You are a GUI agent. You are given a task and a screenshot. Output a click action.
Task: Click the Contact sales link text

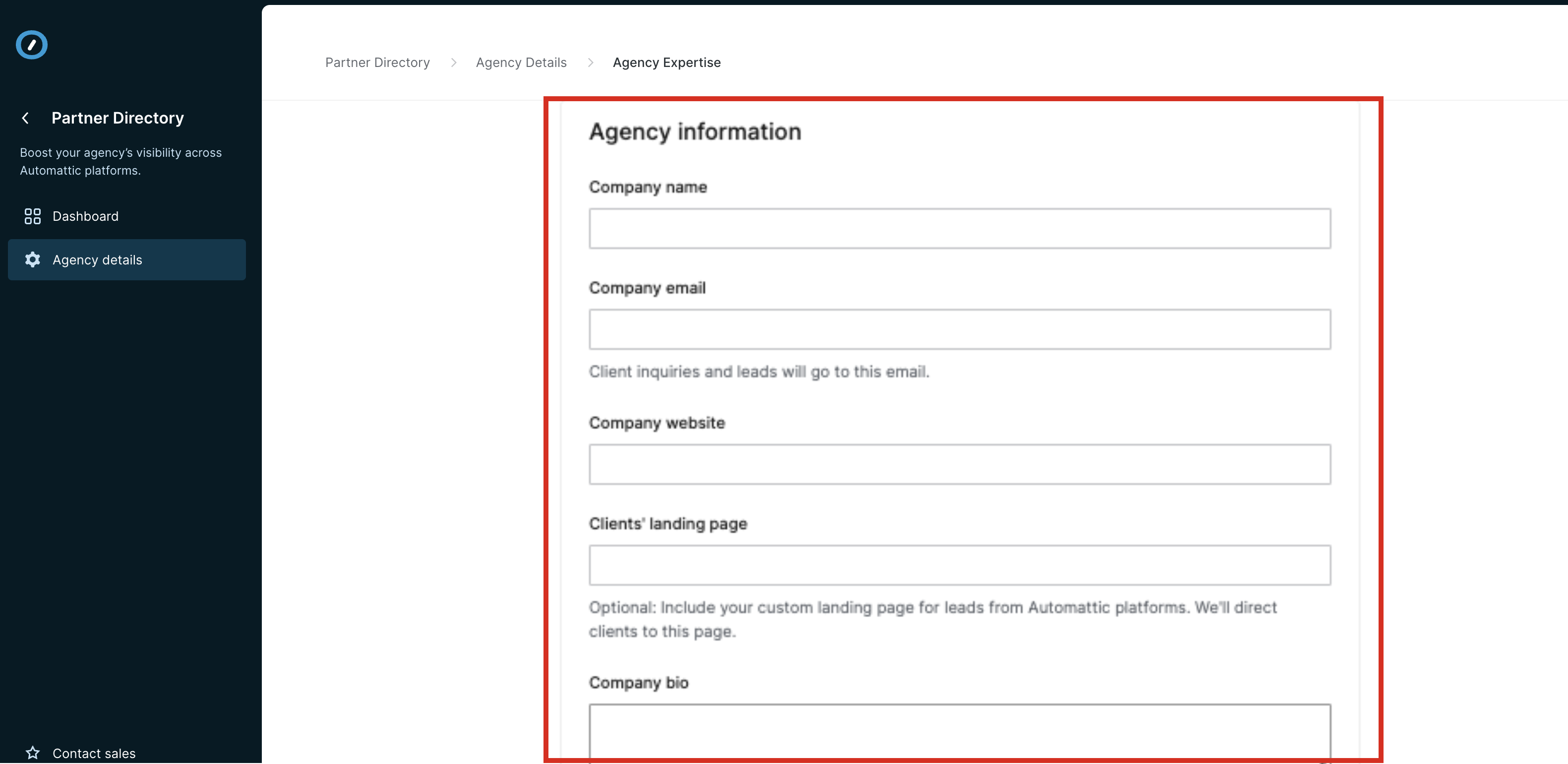[94, 753]
